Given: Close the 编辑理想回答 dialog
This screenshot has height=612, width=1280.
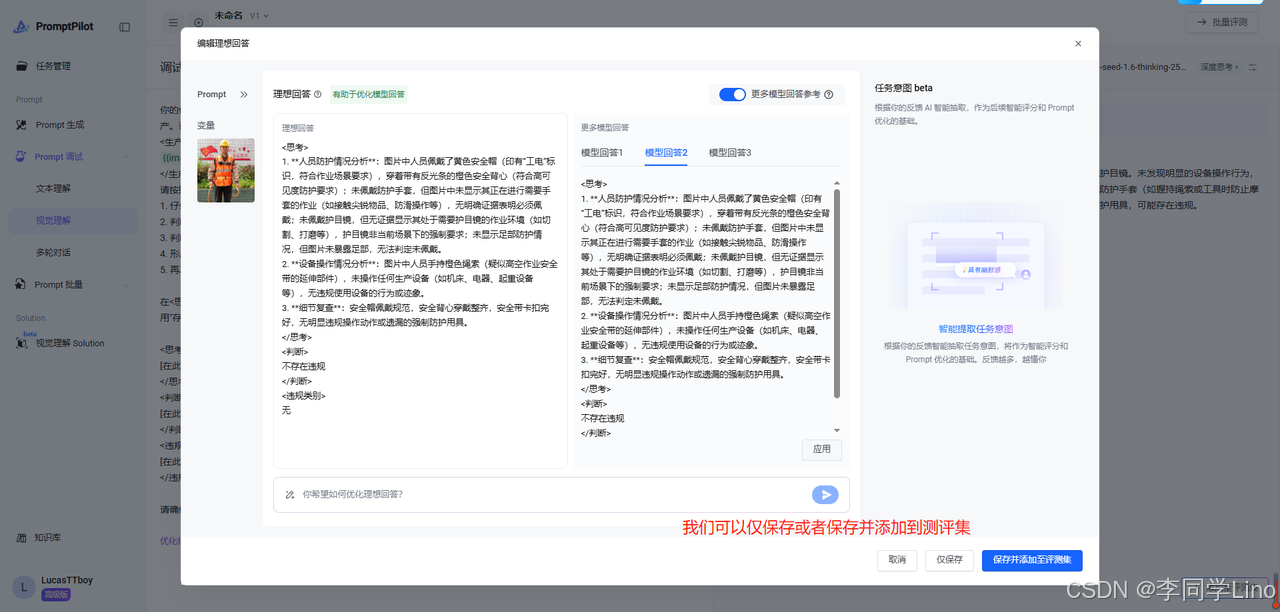Looking at the screenshot, I should tap(1078, 44).
